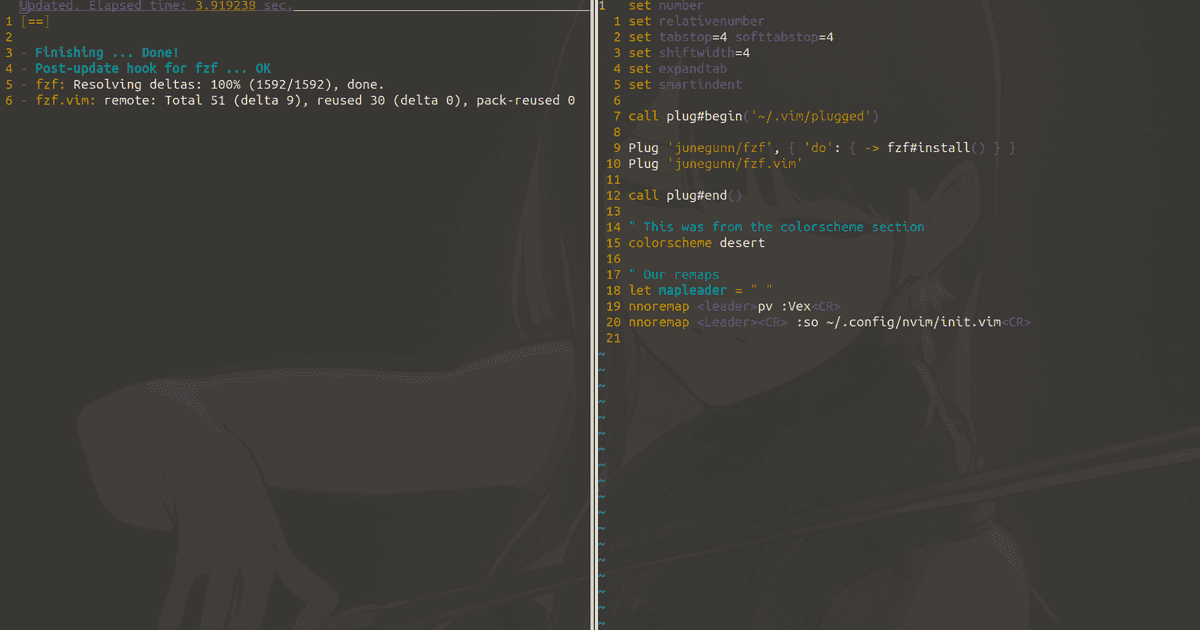
Task: Place cursor on 'relativenumber' option
Action: (711, 21)
